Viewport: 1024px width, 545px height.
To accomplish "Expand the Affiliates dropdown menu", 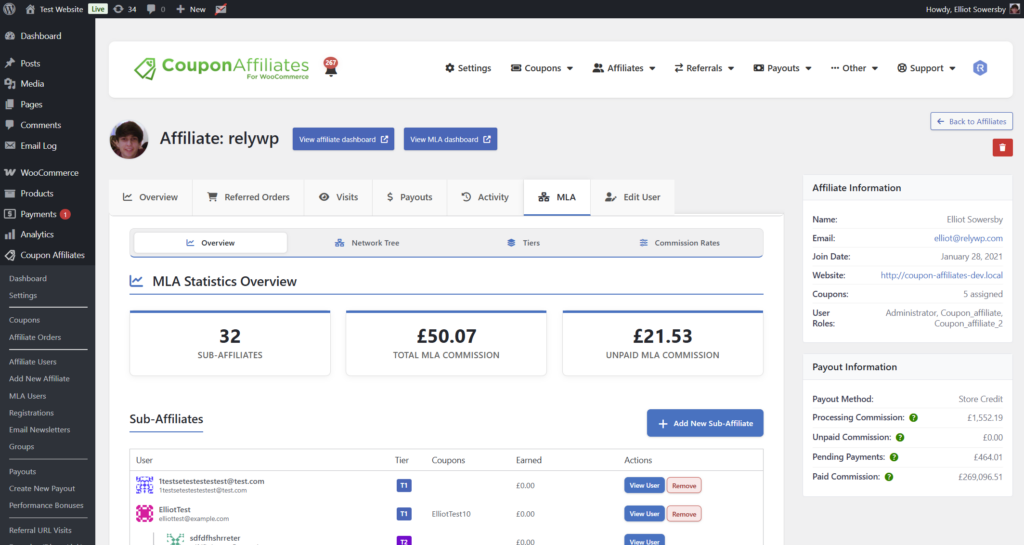I will 624,68.
